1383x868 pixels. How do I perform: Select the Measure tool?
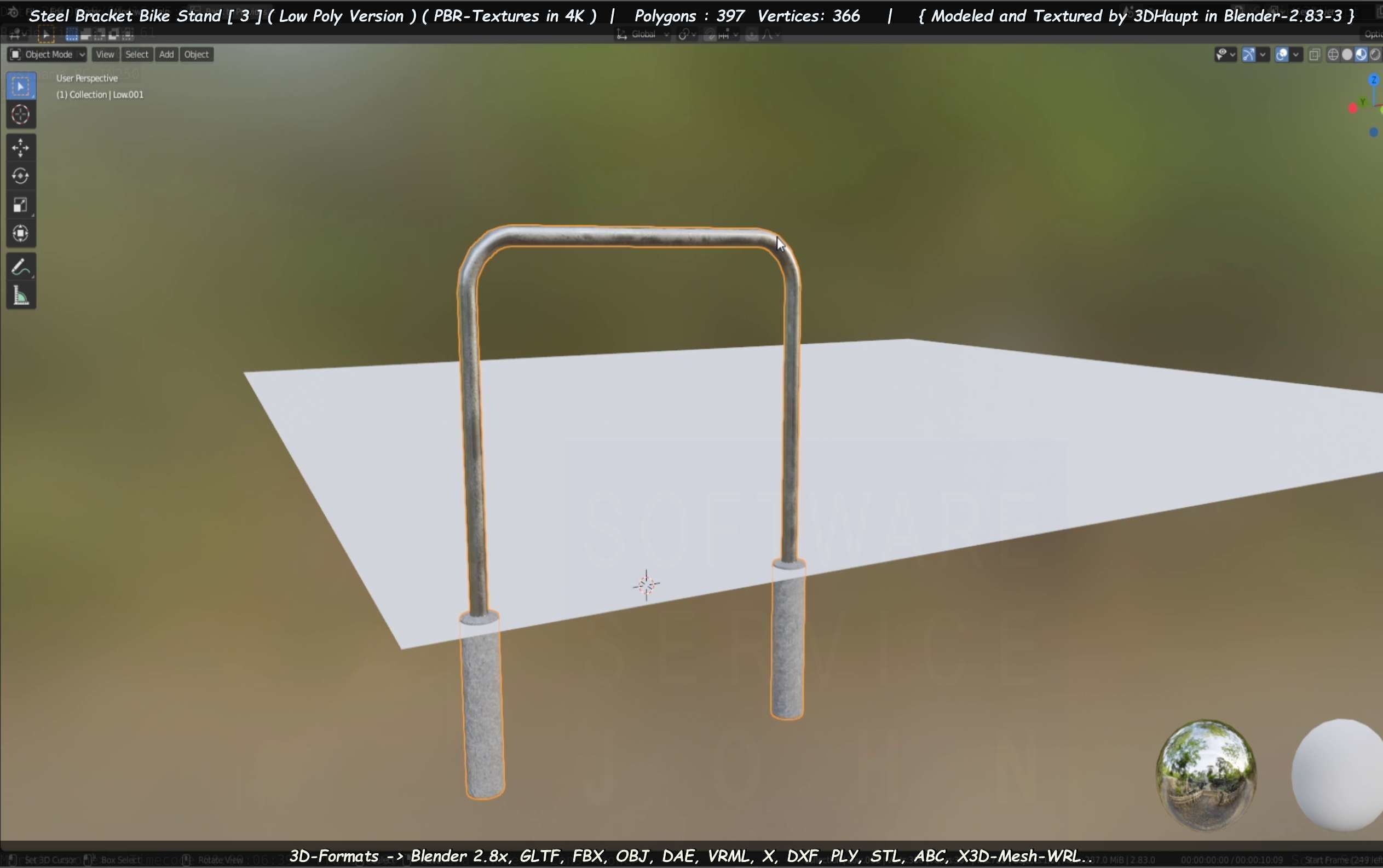21,296
